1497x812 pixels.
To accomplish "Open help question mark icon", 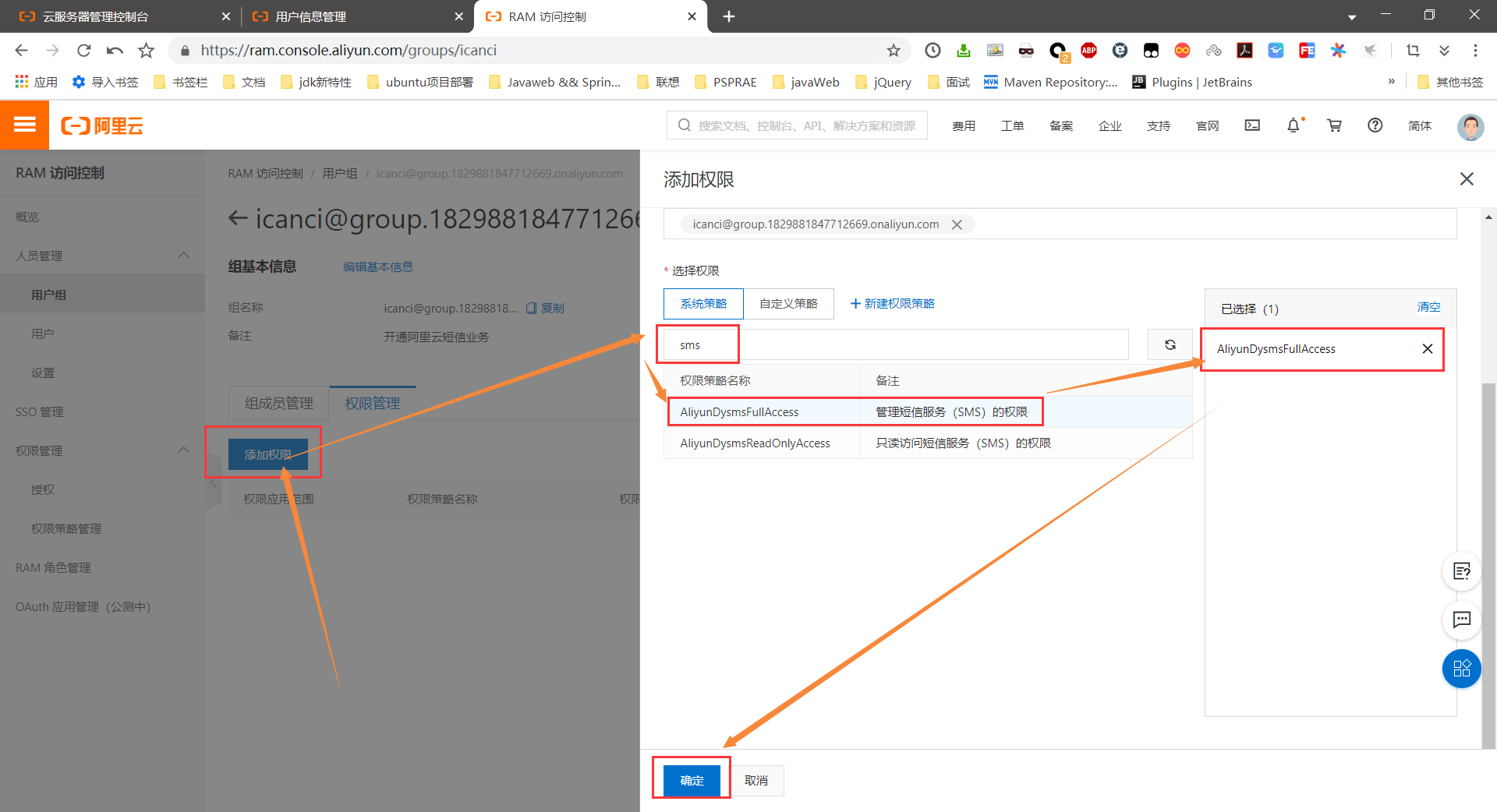I will point(1375,125).
